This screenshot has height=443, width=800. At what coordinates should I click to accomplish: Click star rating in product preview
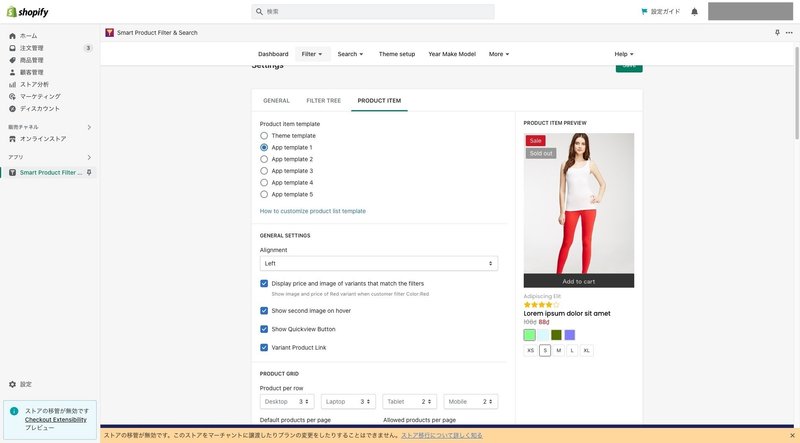pos(541,305)
